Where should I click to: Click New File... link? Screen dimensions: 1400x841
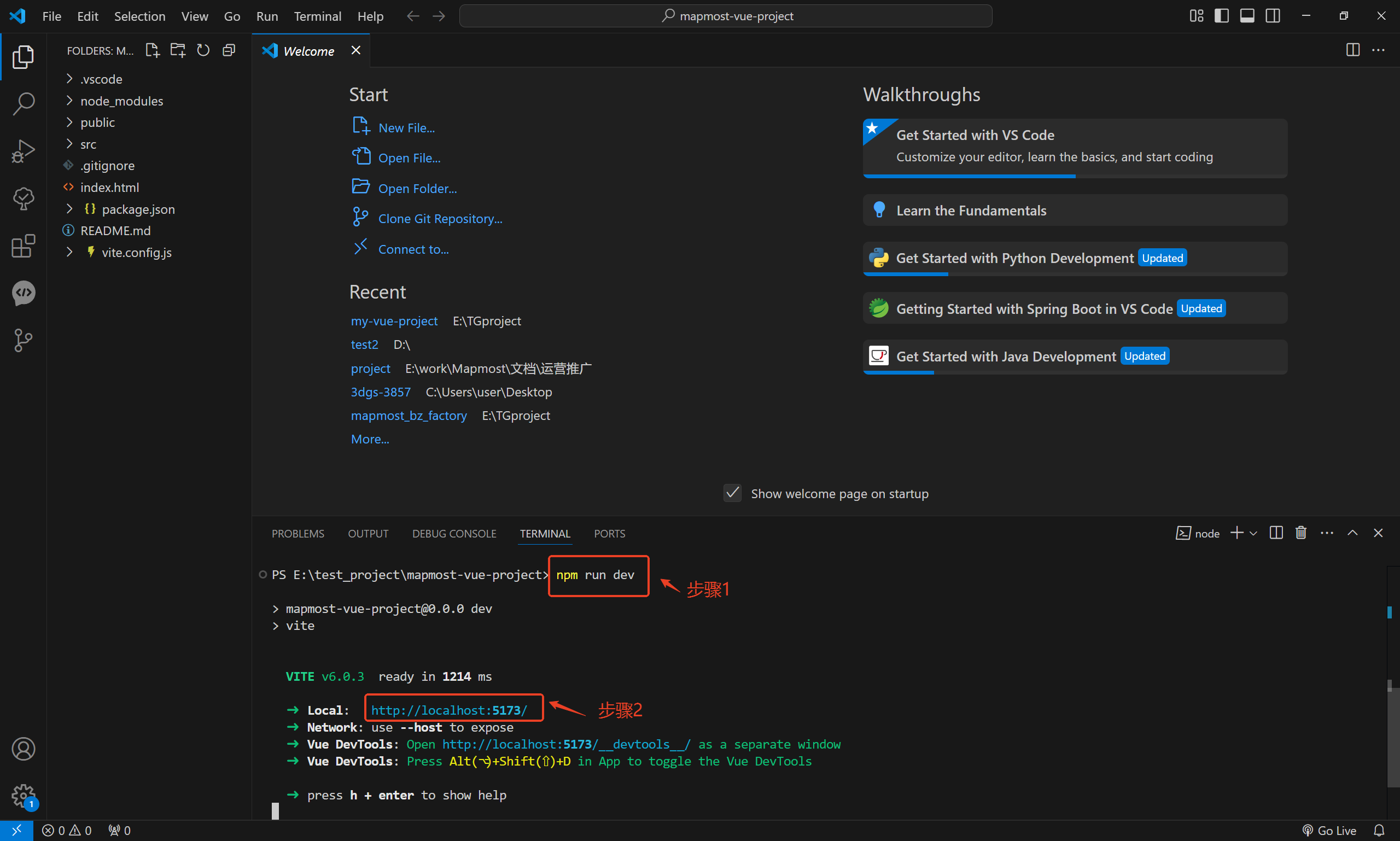coord(406,128)
